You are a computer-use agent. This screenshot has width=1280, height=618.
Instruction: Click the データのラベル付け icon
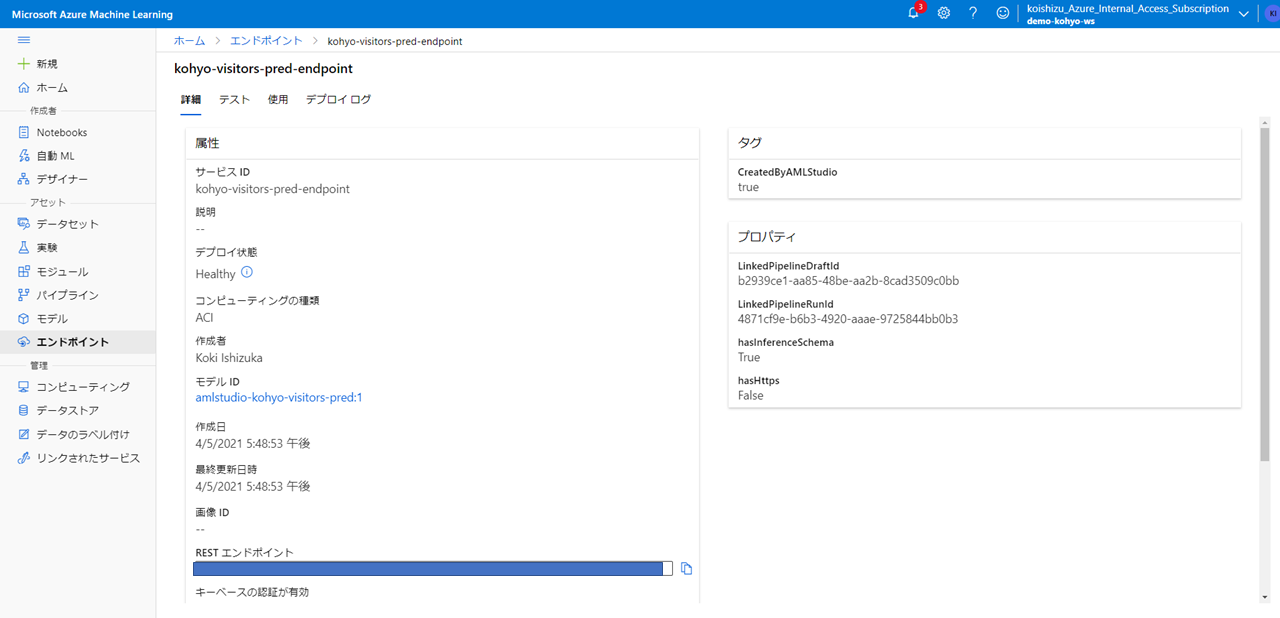24,434
